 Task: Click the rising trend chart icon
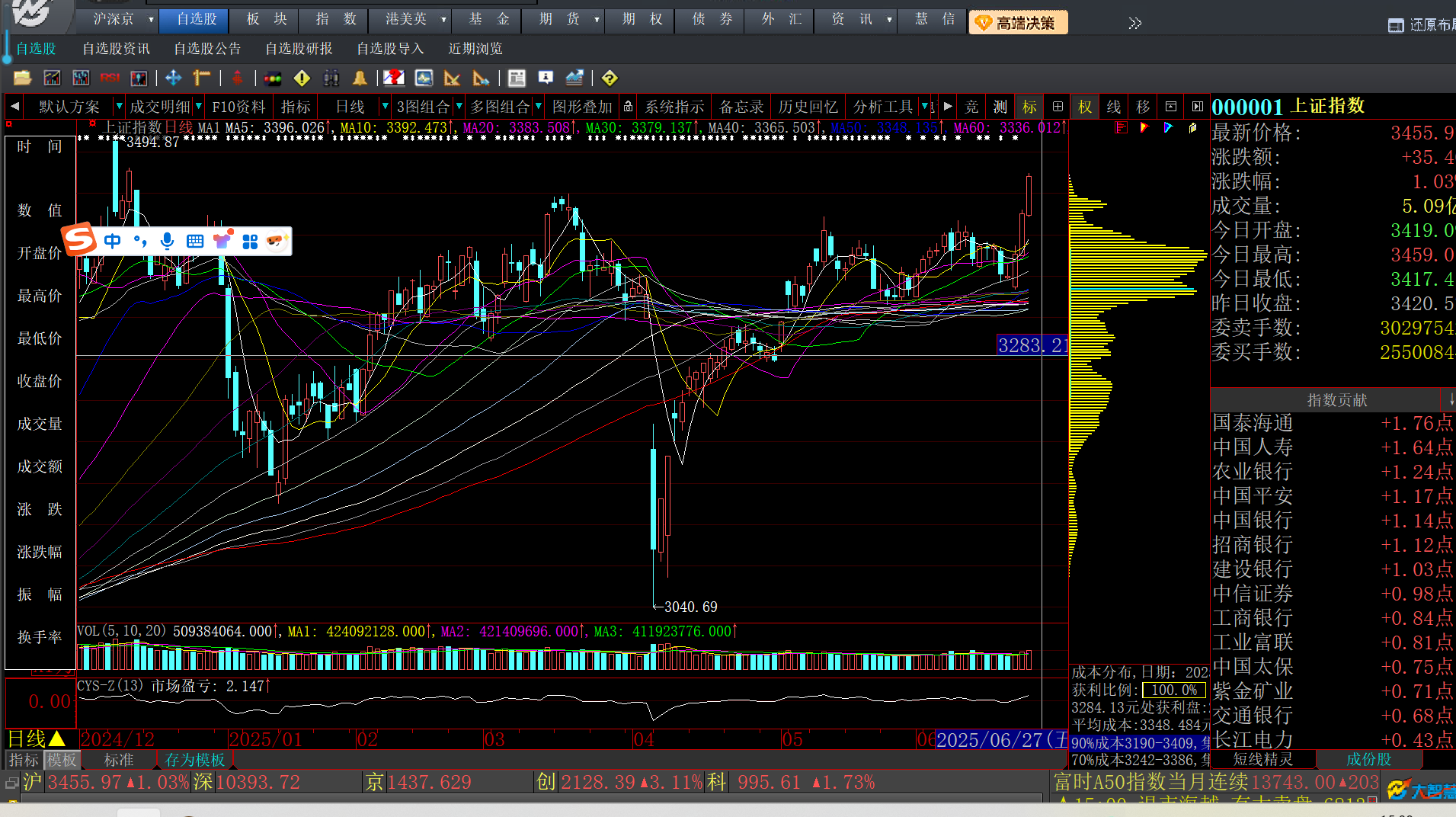click(x=574, y=78)
